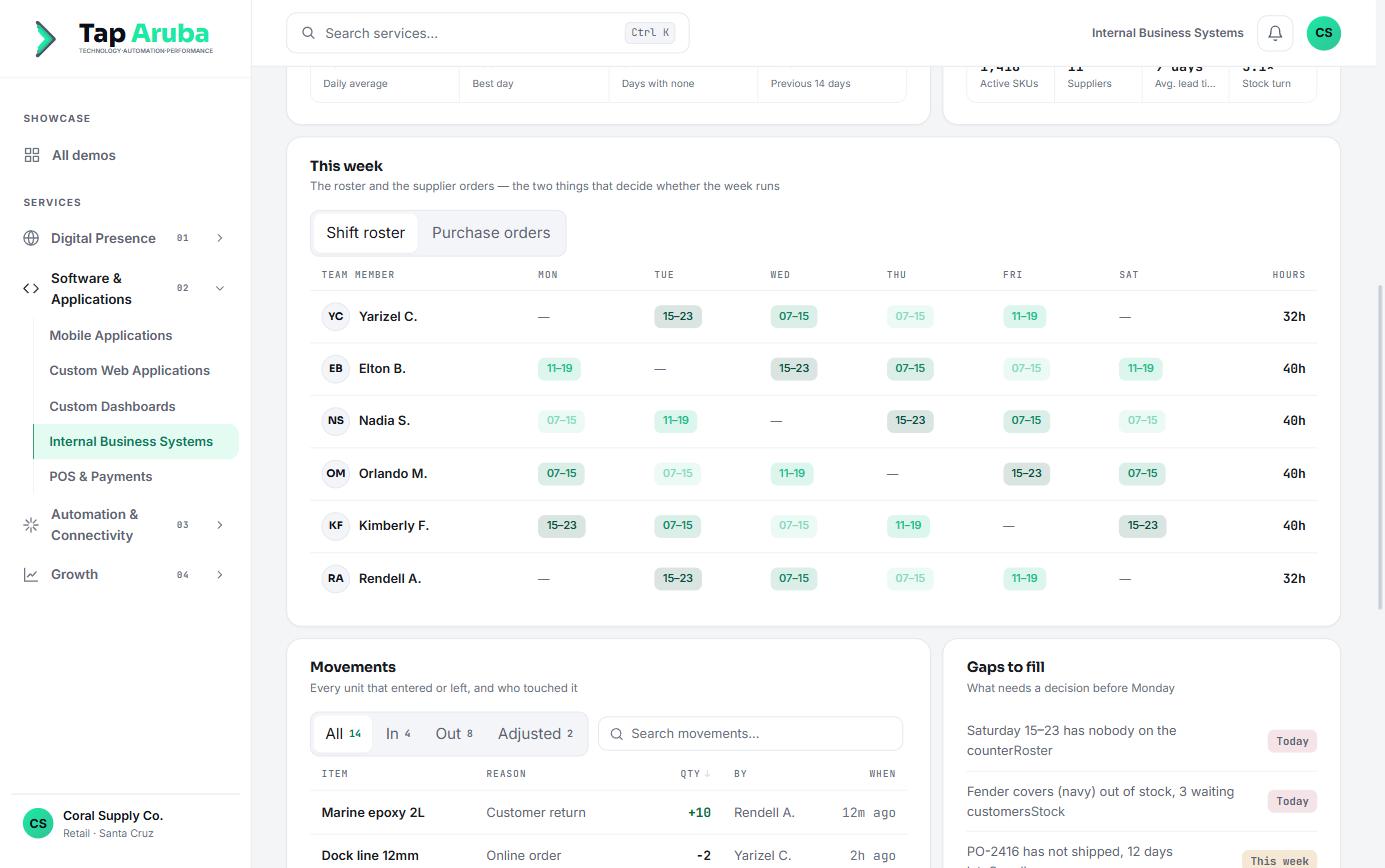
Task: Click the Growth chart icon
Action: 31,574
